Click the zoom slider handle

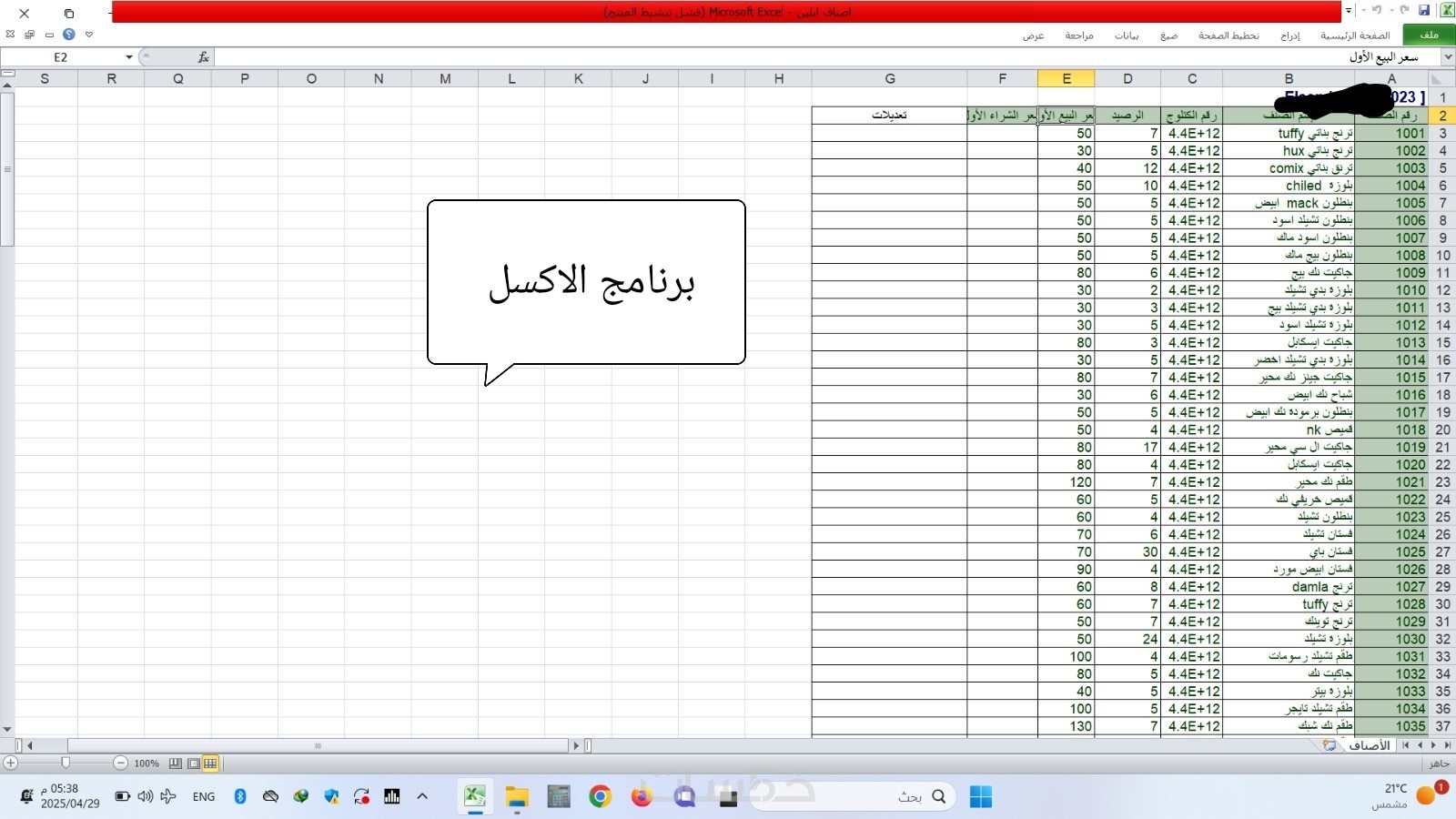pos(66,763)
